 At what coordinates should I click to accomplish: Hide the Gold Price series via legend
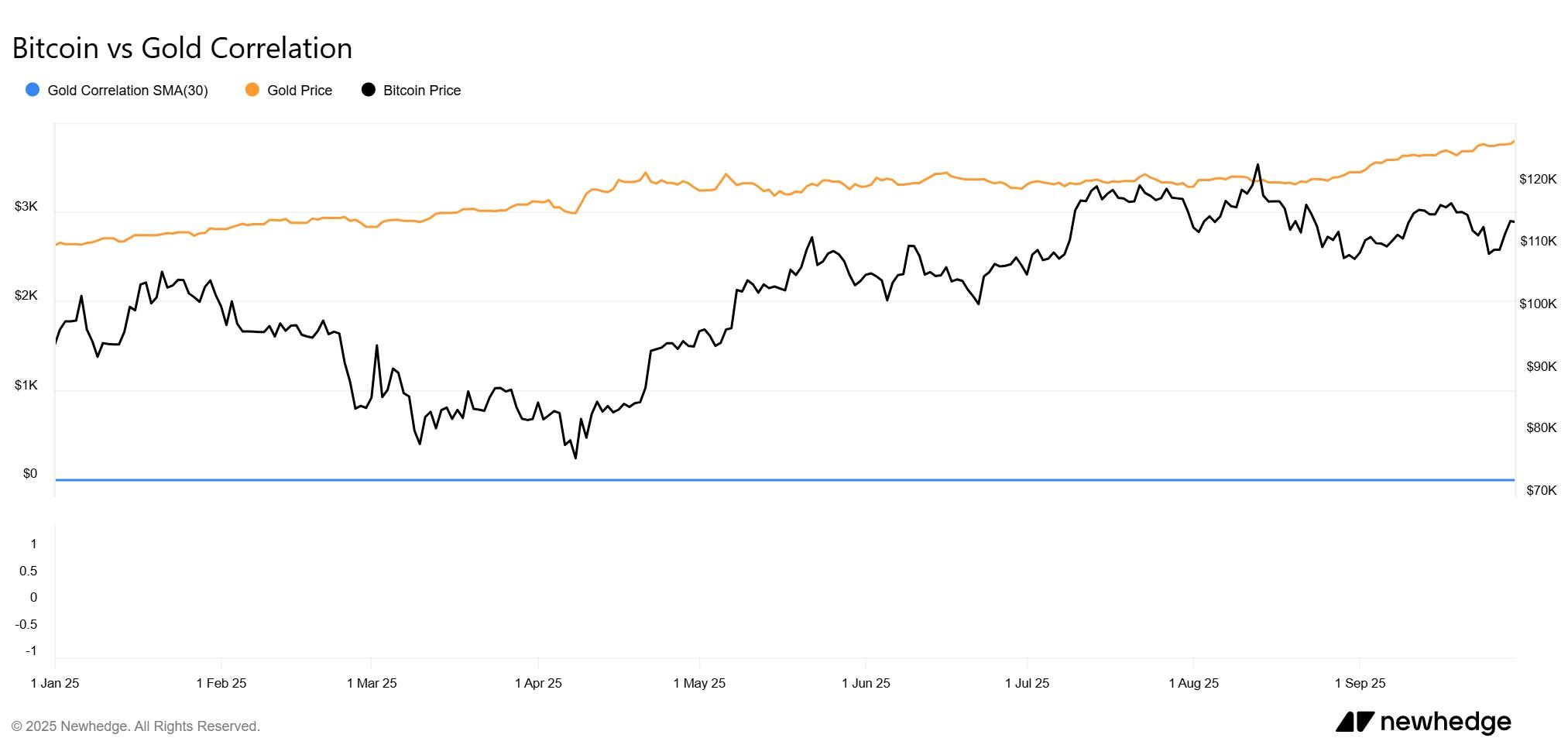click(x=299, y=91)
